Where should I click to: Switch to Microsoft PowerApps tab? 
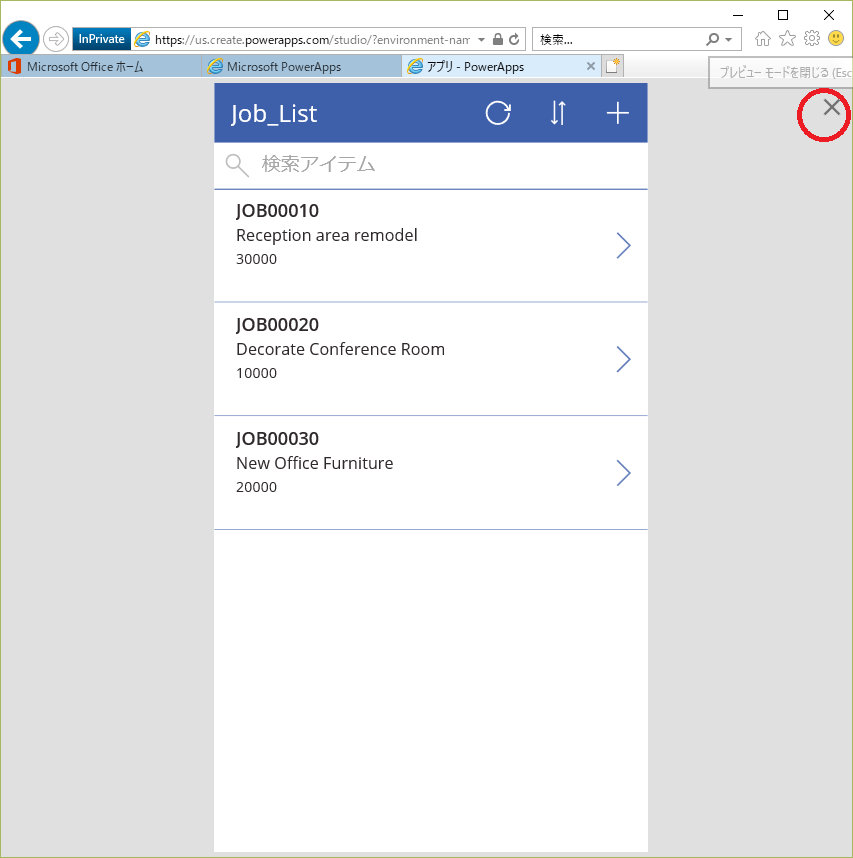click(300, 67)
